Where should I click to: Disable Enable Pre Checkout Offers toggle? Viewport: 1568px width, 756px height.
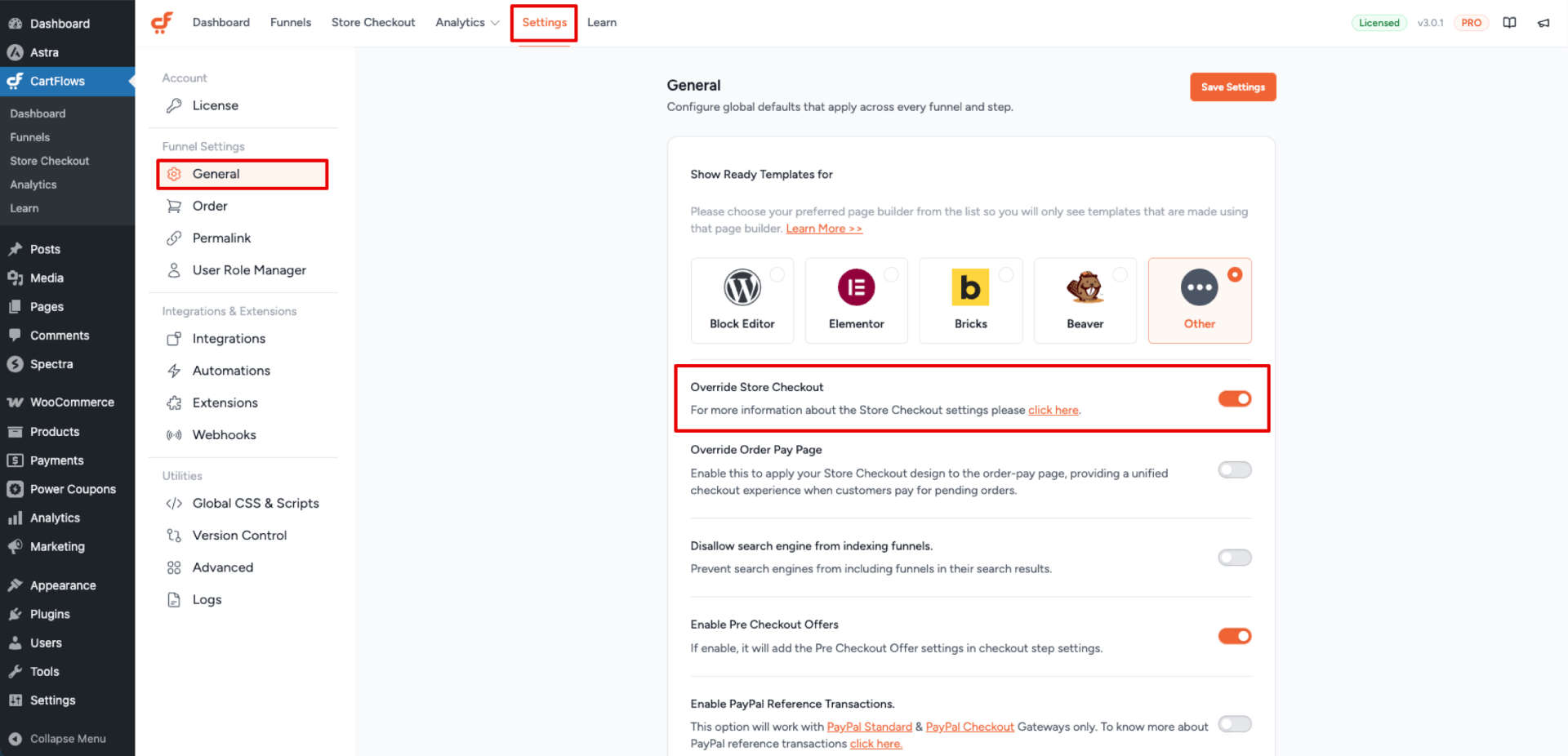[x=1235, y=636]
